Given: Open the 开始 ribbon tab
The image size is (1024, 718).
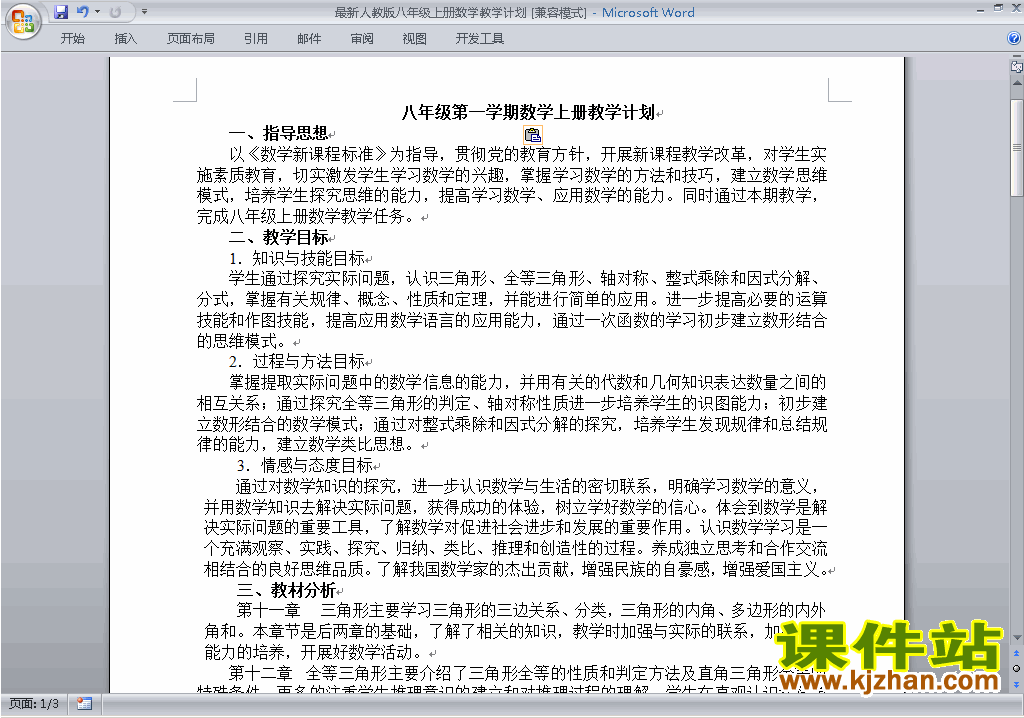Looking at the screenshot, I should click(72, 39).
